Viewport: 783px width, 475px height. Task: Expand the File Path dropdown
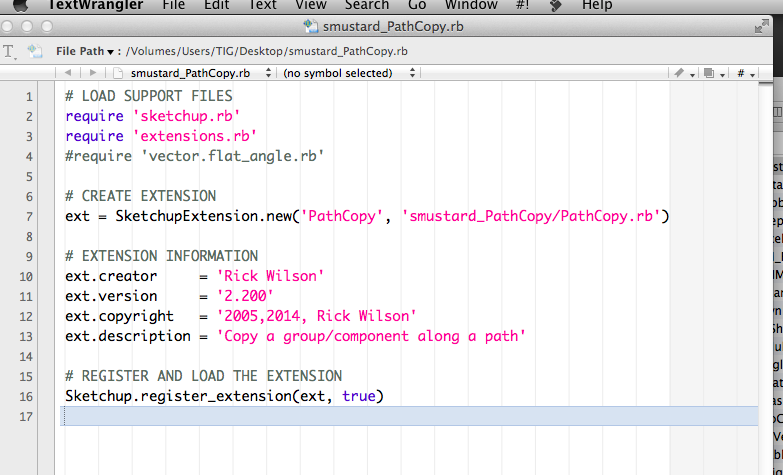[88, 51]
